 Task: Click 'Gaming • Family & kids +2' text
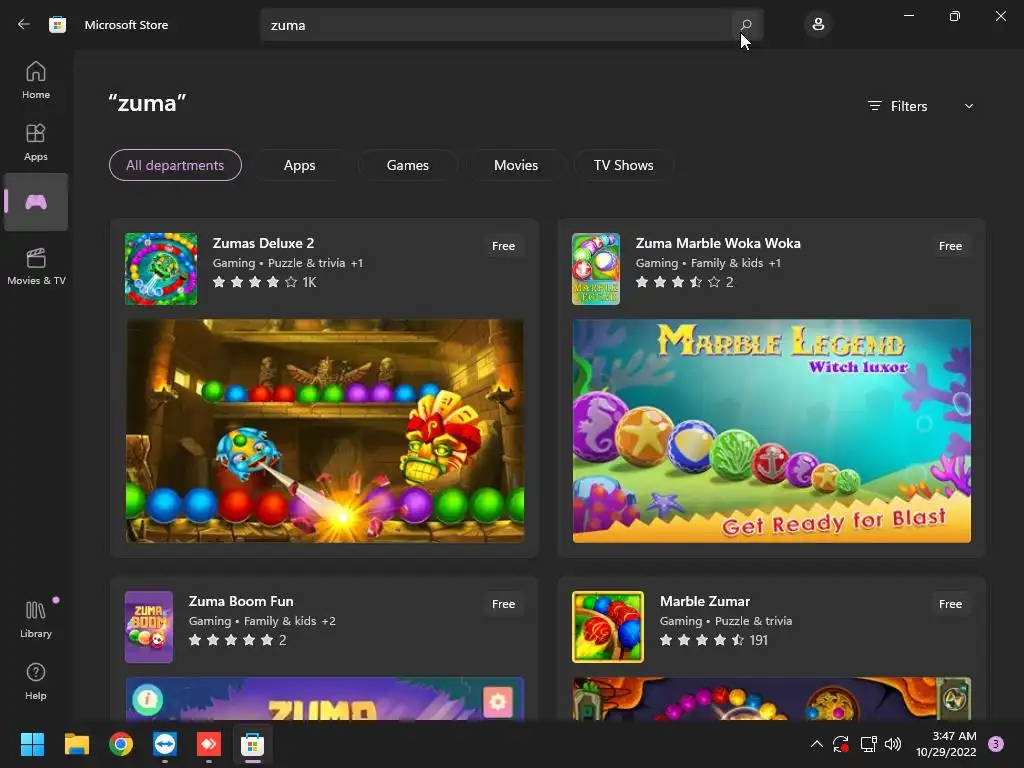click(x=262, y=620)
